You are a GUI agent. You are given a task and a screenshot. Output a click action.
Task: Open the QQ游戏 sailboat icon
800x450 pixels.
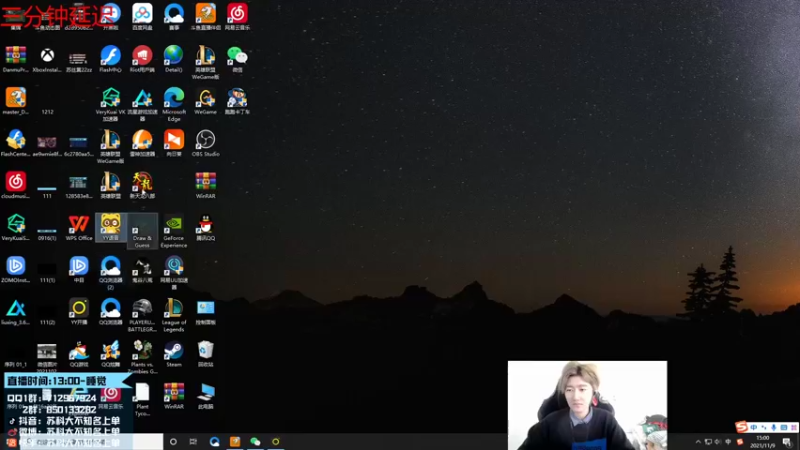point(79,354)
